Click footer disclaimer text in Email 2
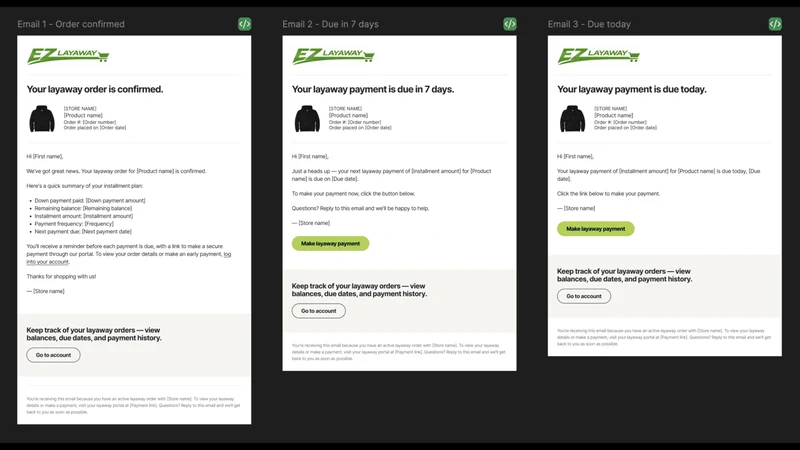 (398, 352)
